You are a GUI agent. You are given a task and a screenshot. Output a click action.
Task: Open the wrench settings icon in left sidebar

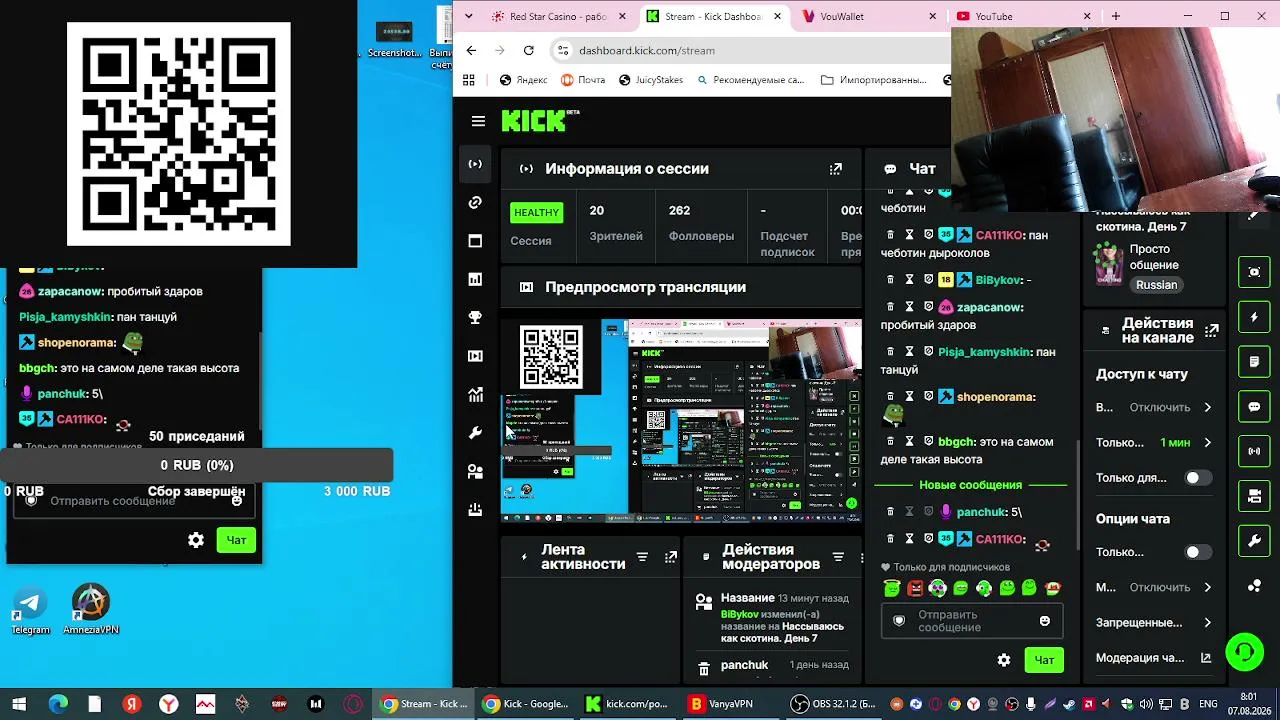point(475,433)
